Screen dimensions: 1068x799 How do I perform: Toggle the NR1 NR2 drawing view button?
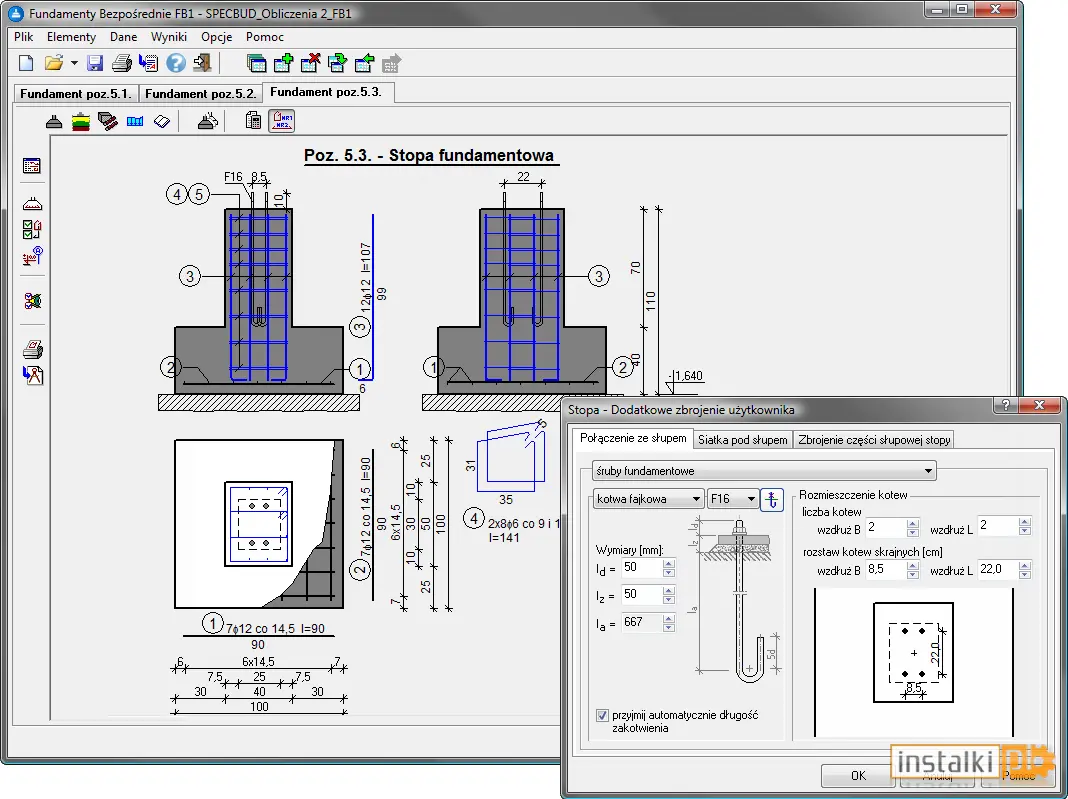pos(281,121)
